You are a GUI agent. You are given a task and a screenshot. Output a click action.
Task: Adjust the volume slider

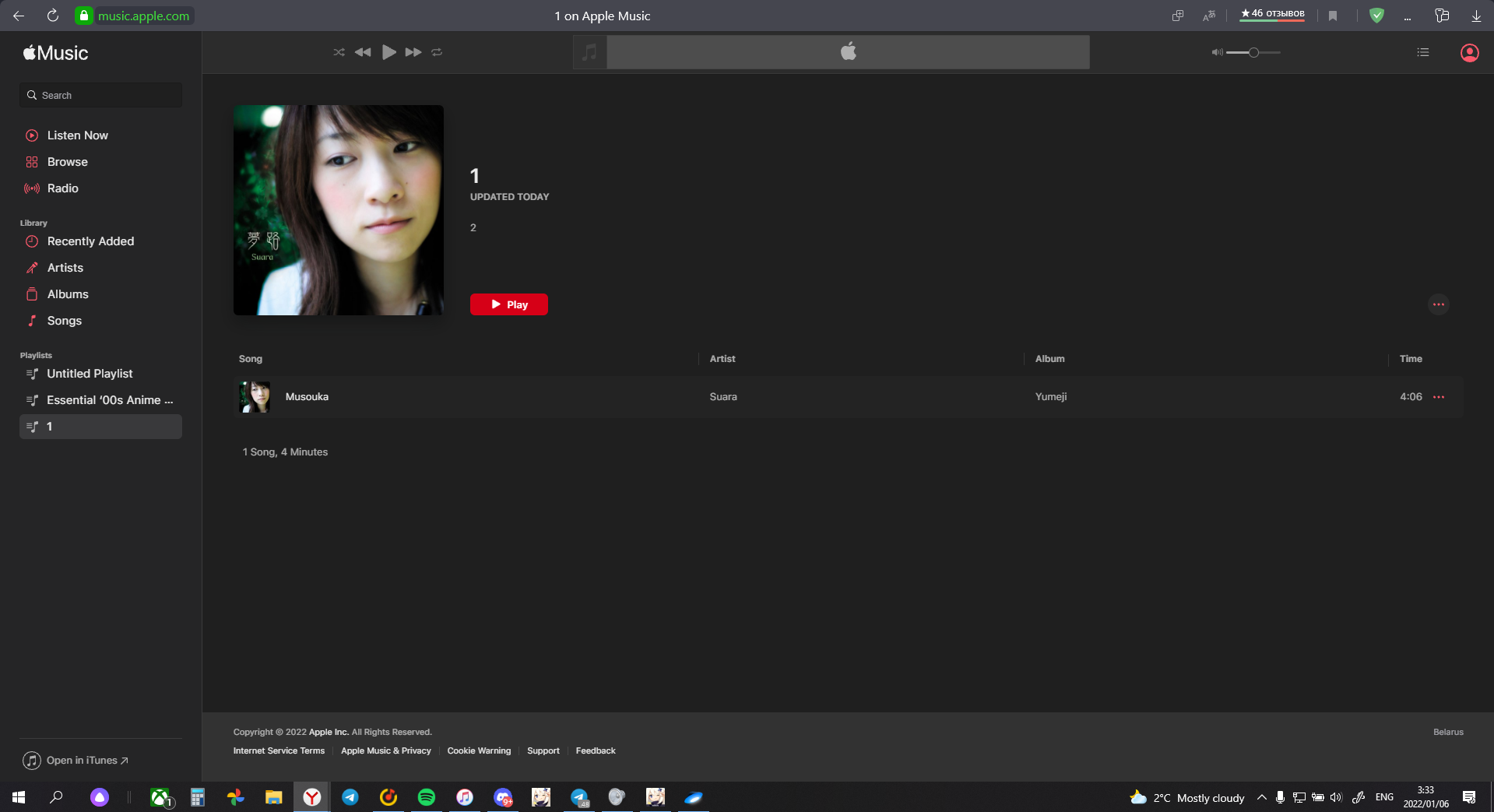tap(1253, 52)
